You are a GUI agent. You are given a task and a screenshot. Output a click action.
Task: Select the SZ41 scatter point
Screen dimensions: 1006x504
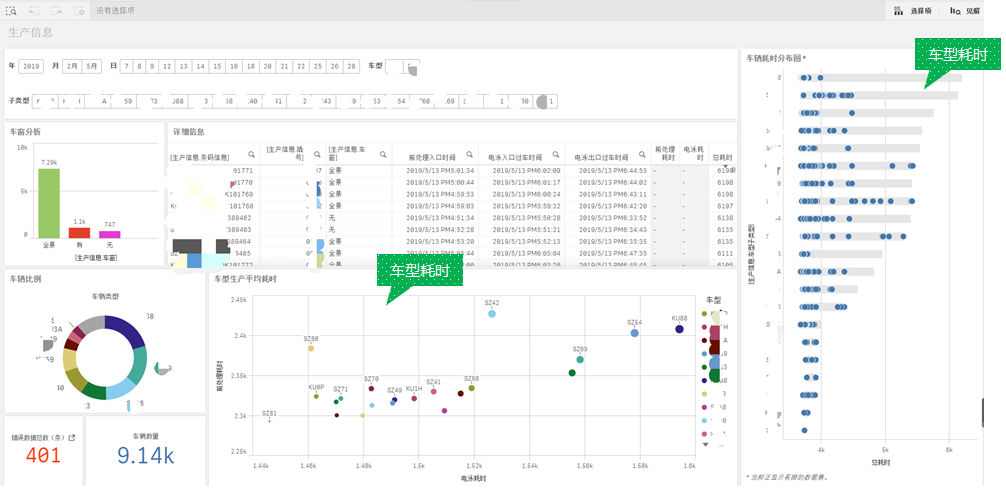tap(434, 391)
